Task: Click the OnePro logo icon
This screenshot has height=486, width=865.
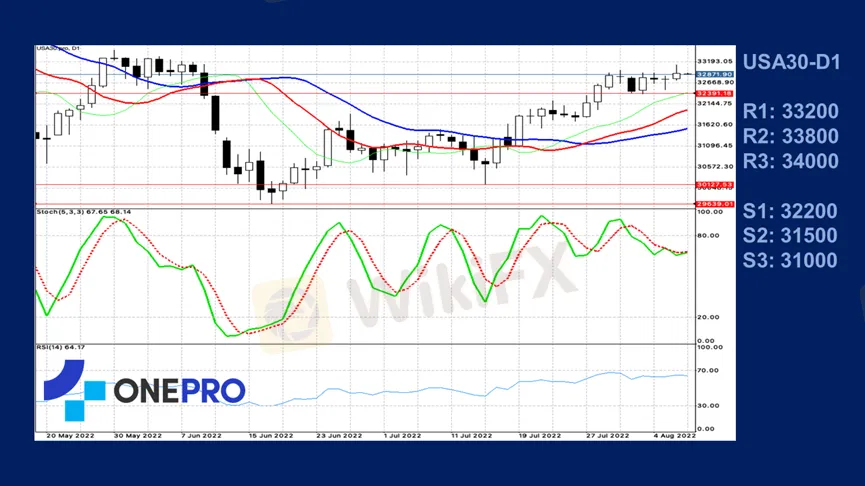Action: [73, 389]
